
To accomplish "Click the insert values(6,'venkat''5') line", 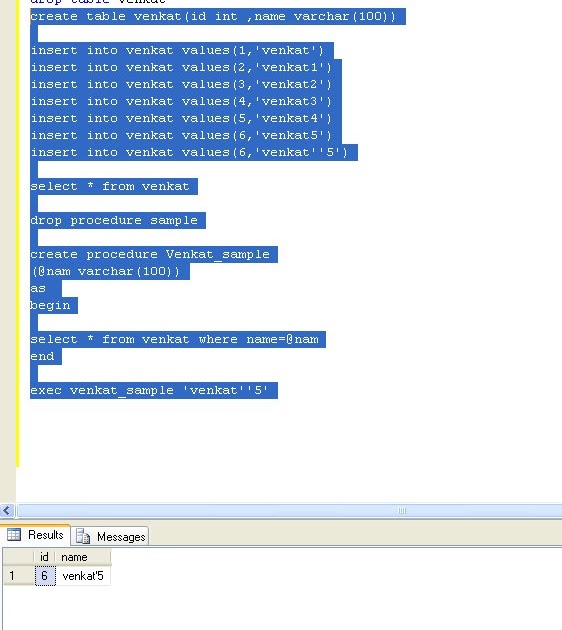I will 189,152.
